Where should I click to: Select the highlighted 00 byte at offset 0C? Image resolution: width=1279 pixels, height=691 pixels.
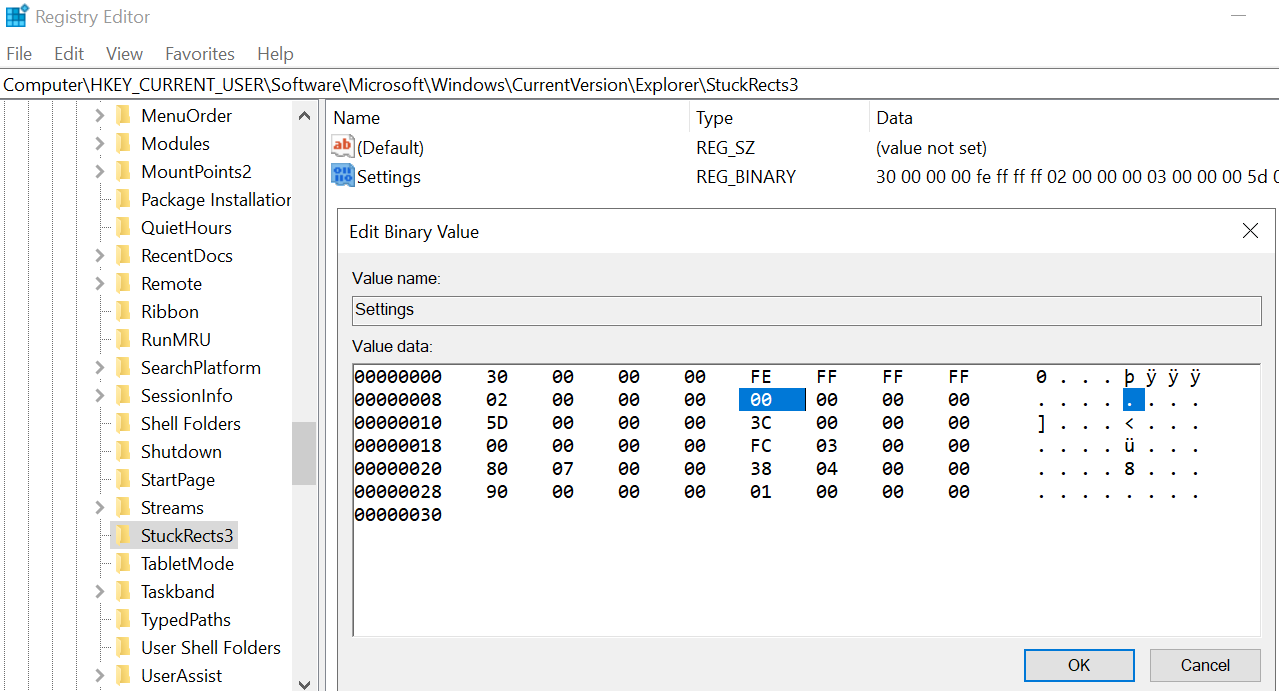tap(772, 400)
